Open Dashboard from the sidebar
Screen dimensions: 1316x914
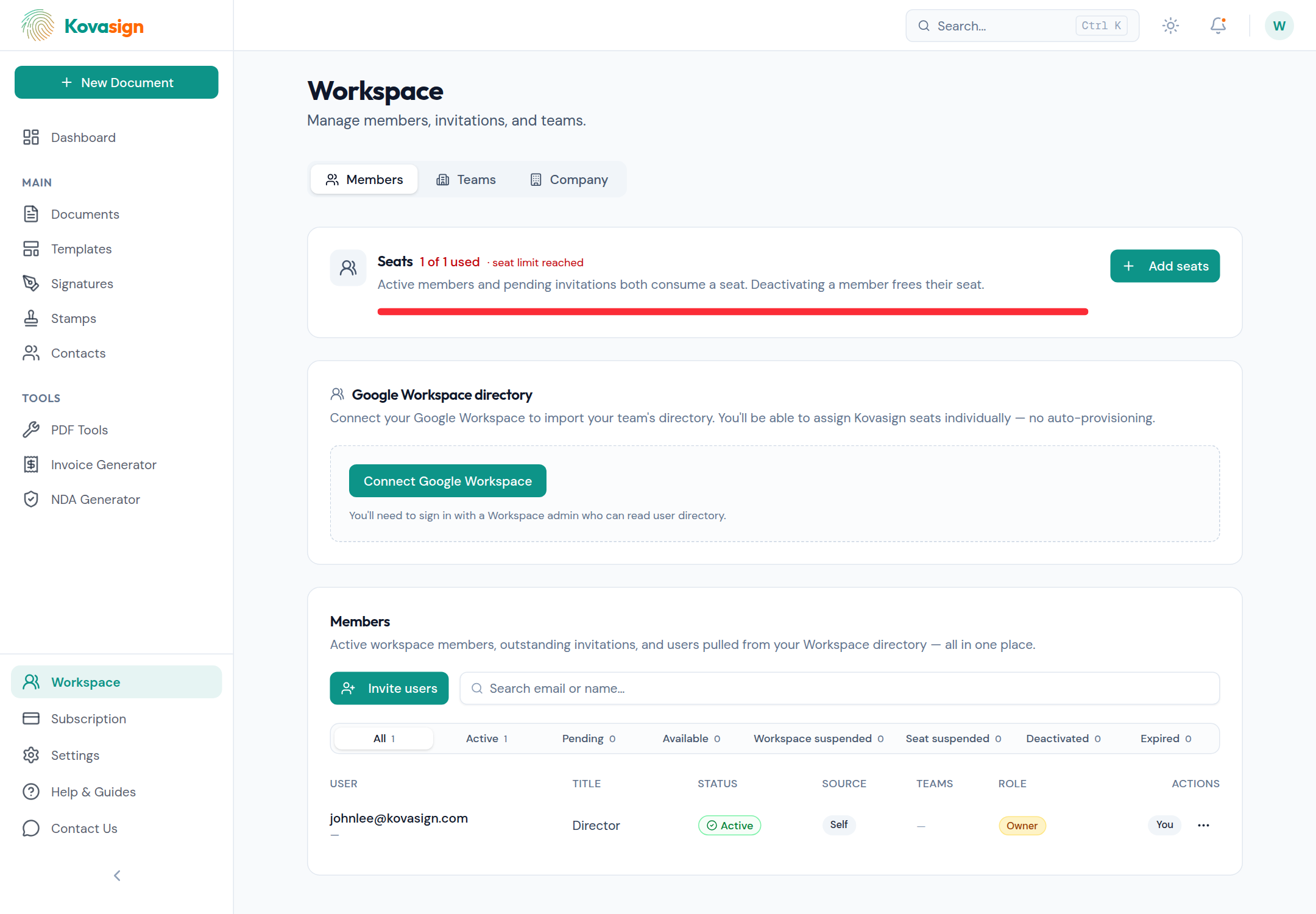pyautogui.click(x=116, y=138)
